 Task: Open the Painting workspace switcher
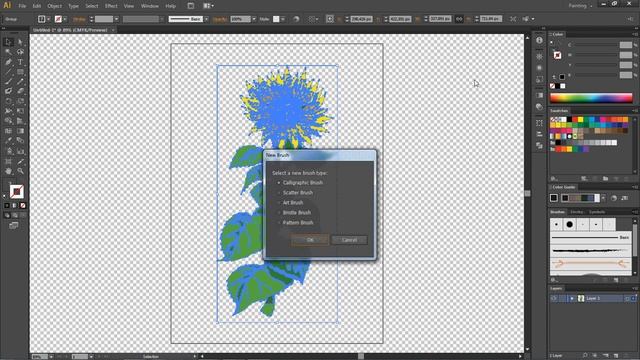(580, 6)
